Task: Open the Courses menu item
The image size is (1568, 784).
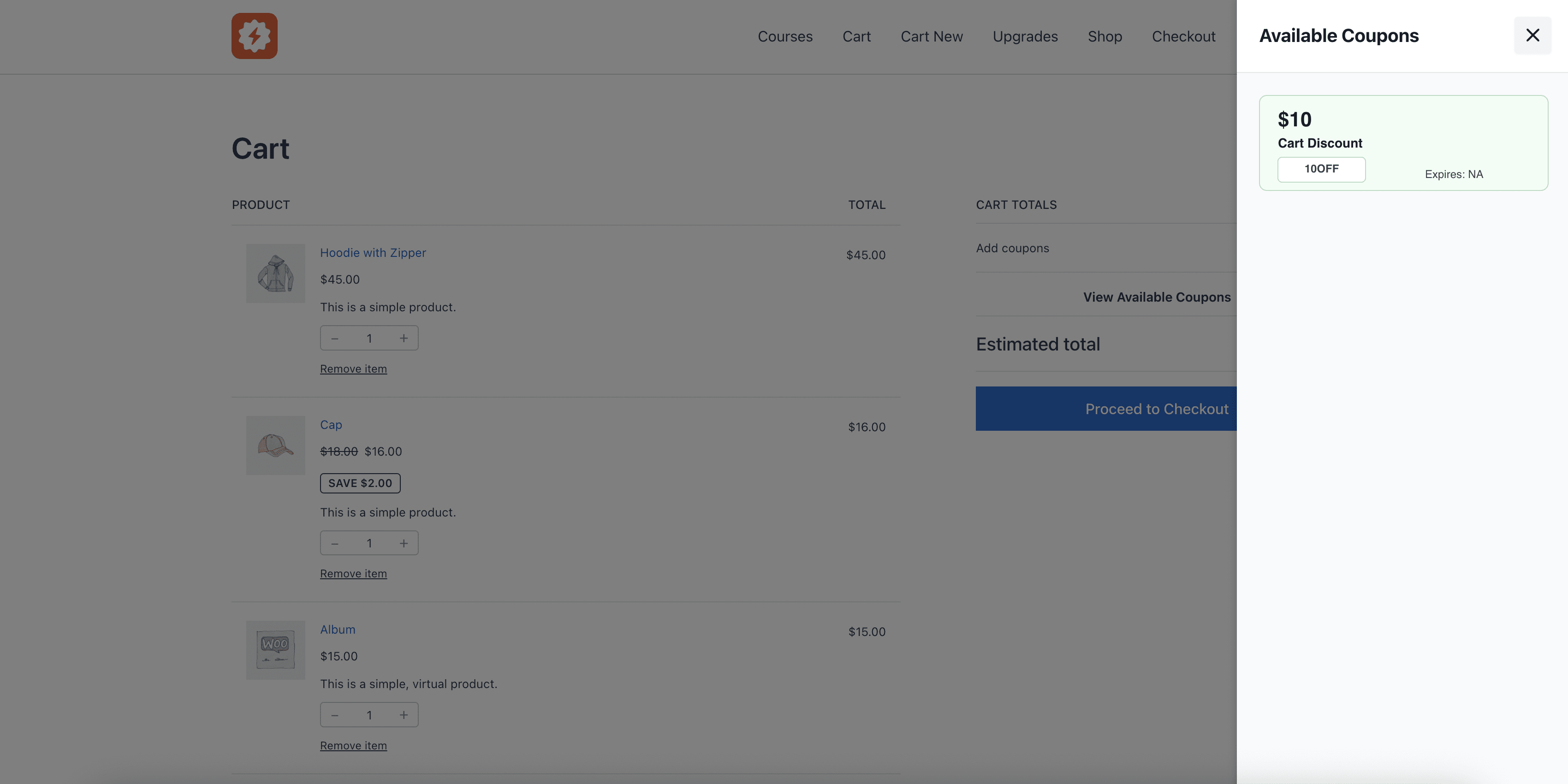Action: click(784, 36)
